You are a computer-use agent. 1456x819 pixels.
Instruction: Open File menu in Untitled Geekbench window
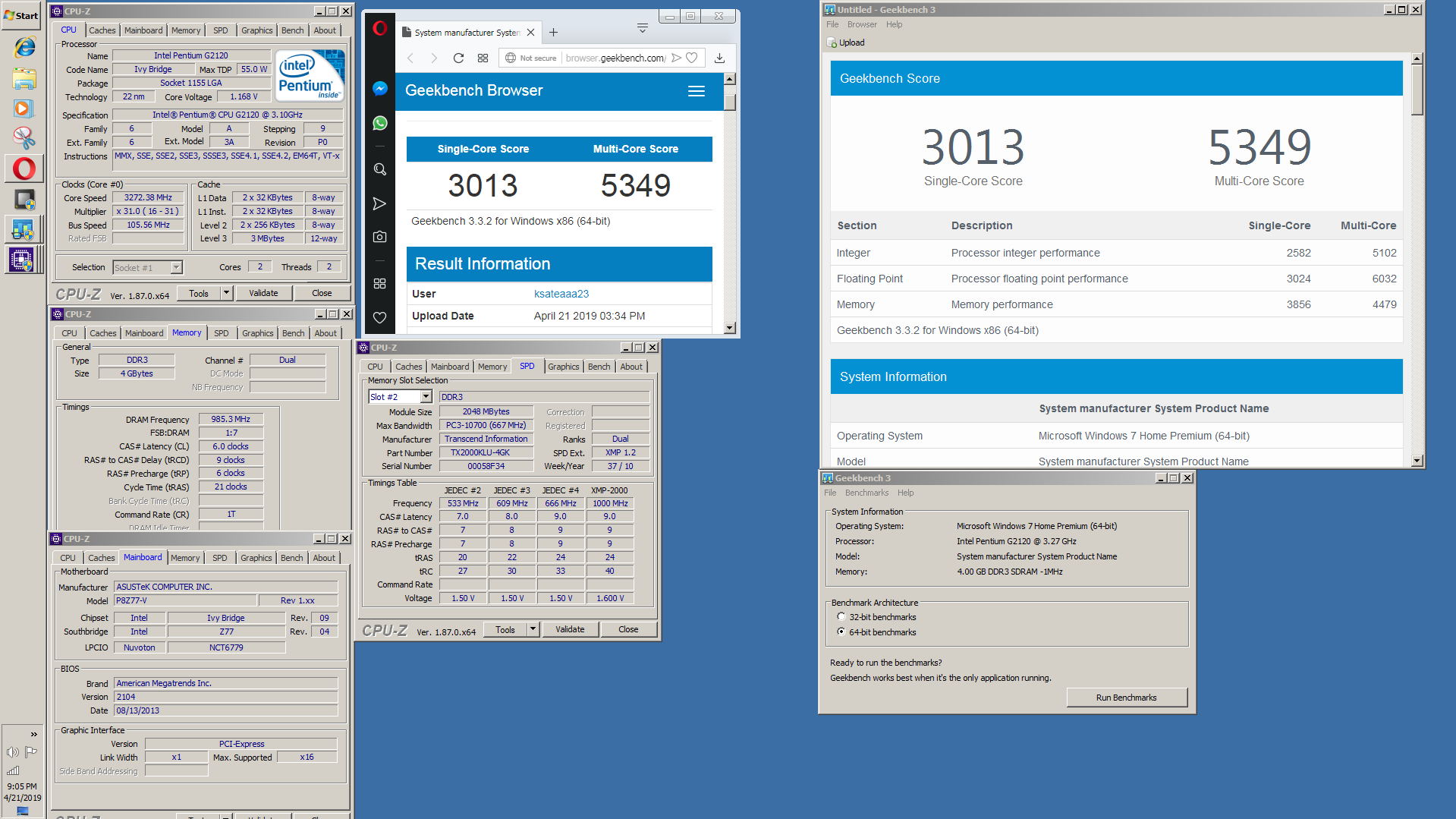[832, 24]
